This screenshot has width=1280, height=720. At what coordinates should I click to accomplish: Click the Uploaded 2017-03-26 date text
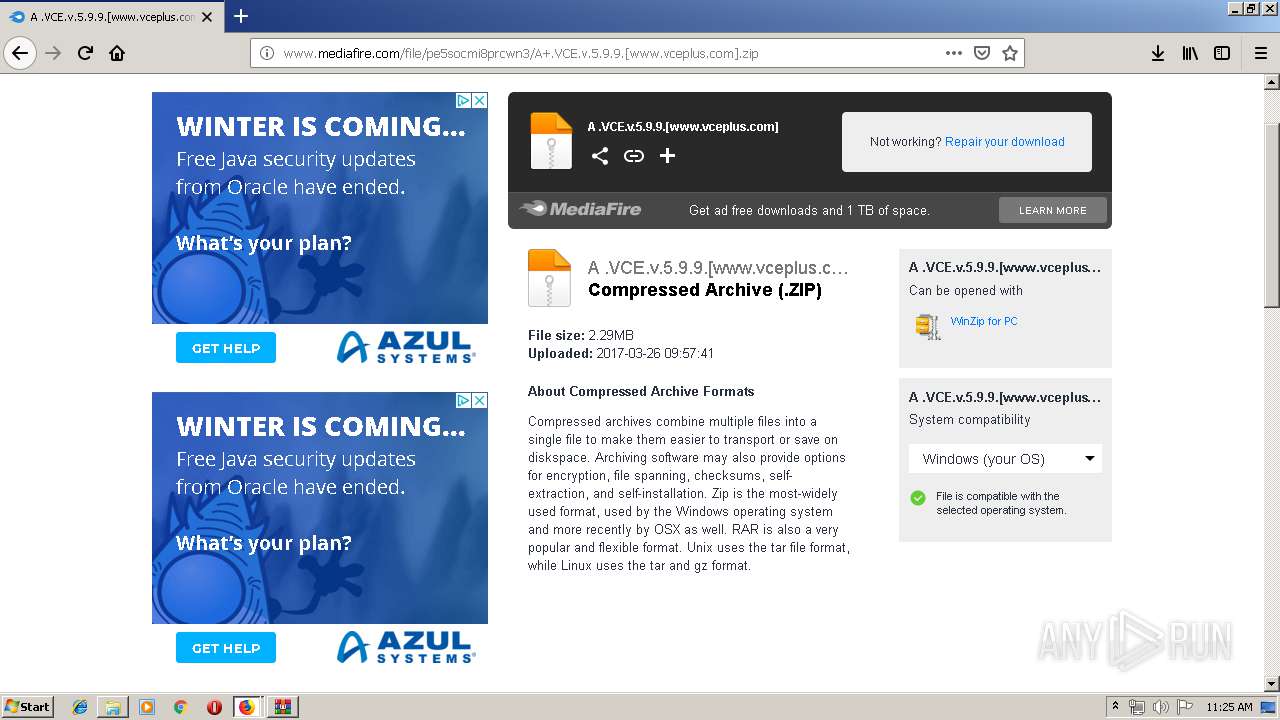(621, 353)
